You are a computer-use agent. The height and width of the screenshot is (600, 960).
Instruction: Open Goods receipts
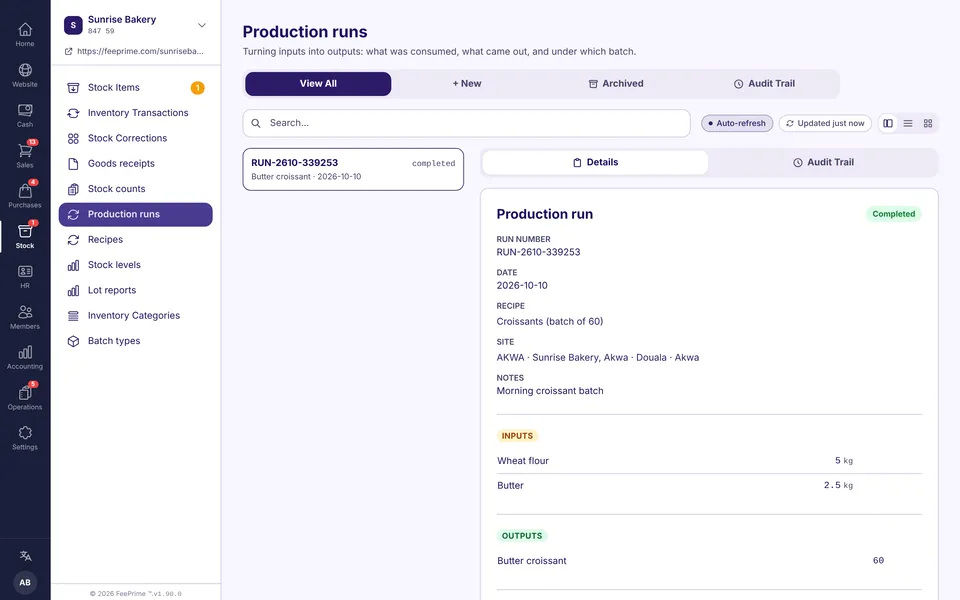coord(135,163)
